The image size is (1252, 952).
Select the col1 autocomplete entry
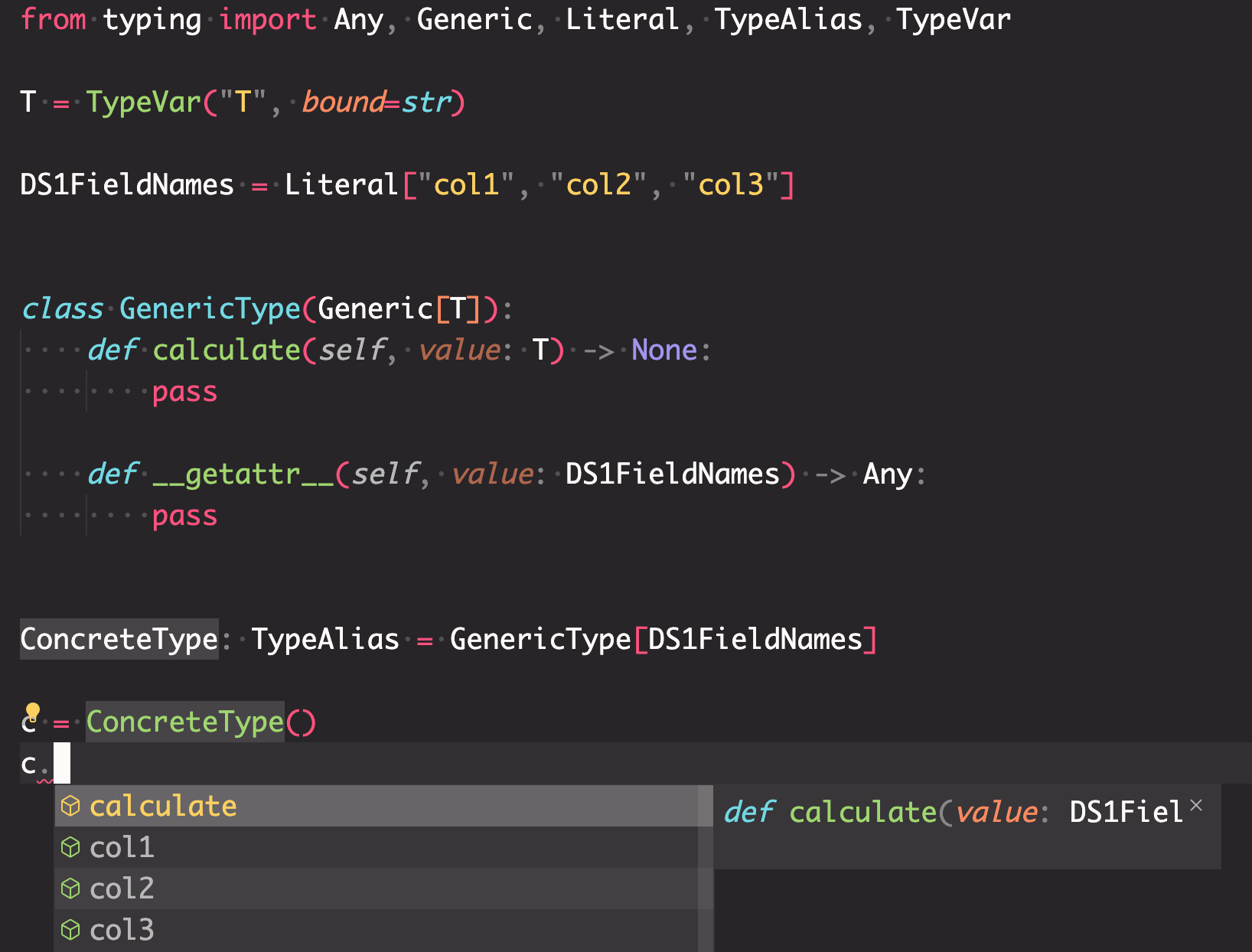[122, 847]
